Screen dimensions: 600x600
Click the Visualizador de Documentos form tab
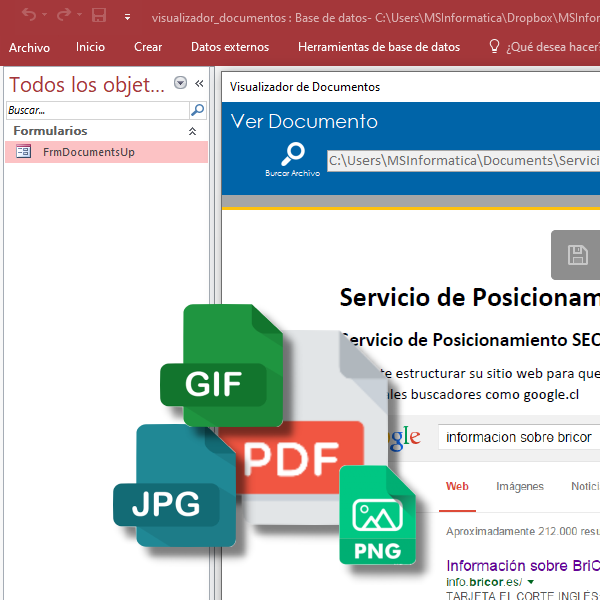(x=305, y=87)
